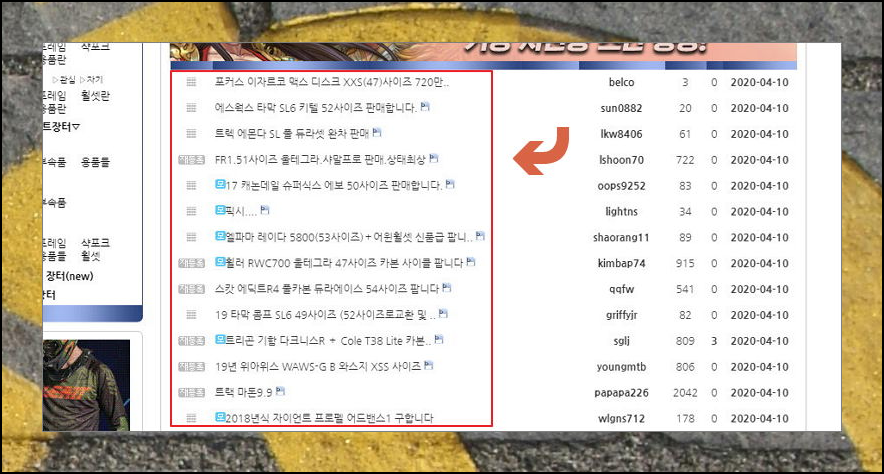This screenshot has width=884, height=474.
Task: Open 용품들 sidebar category beside 부속품
Action: 95,162
